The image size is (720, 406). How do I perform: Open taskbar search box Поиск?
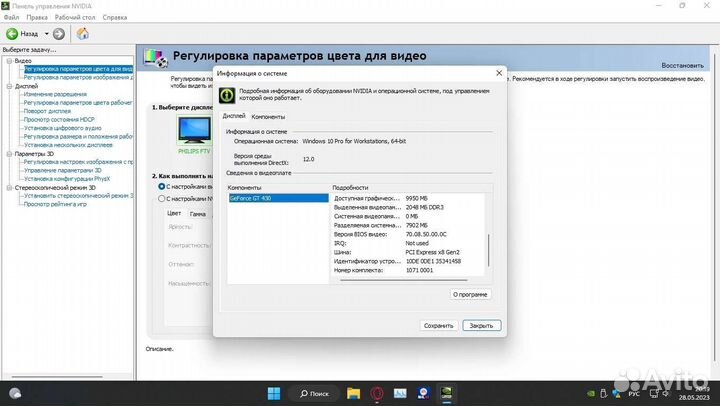click(x=315, y=394)
